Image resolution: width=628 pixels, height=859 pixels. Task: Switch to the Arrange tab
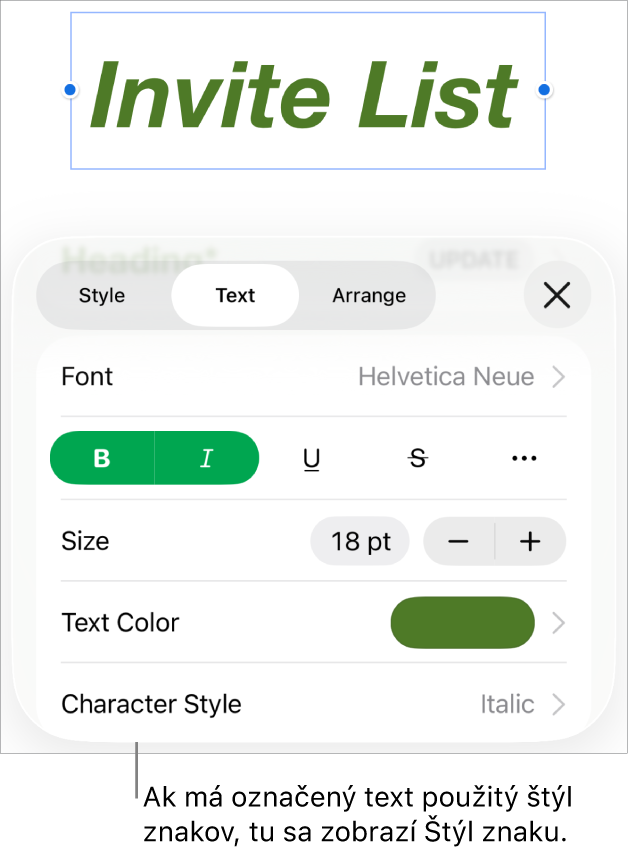(368, 295)
